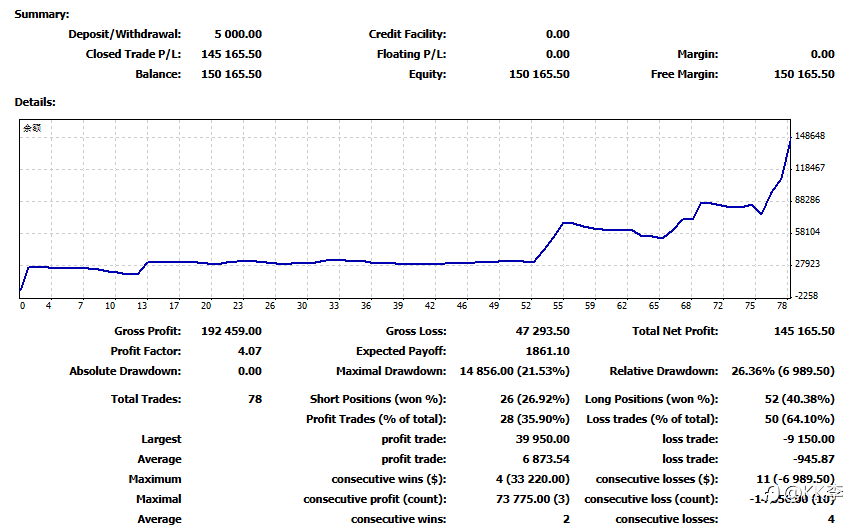The image size is (854, 527).
Task: Click the Deposit/Withdrawal label
Action: click(x=125, y=34)
